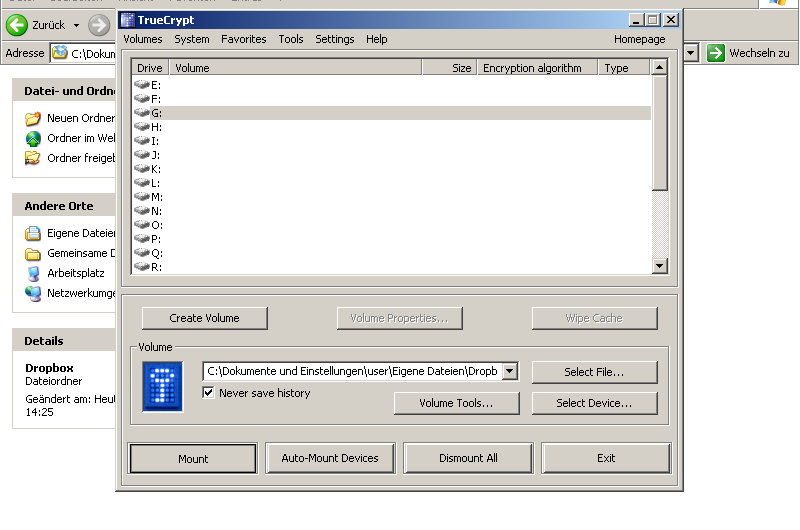Select drive F: slot in TrueCrypt list
Viewport: 800px width, 530px height.
pos(392,98)
